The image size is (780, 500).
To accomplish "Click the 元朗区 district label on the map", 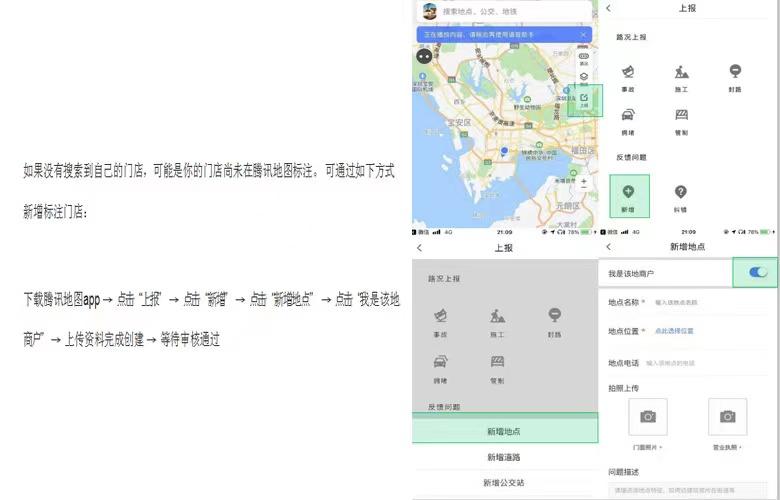I will tap(568, 205).
